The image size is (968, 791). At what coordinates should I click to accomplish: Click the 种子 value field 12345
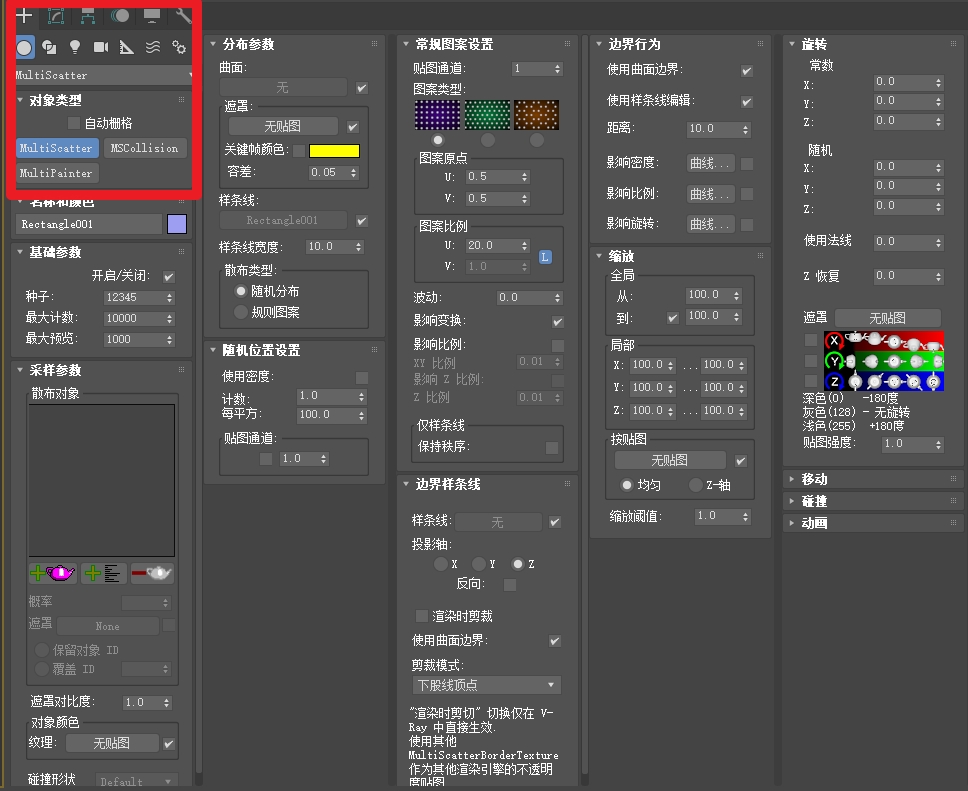(x=133, y=298)
